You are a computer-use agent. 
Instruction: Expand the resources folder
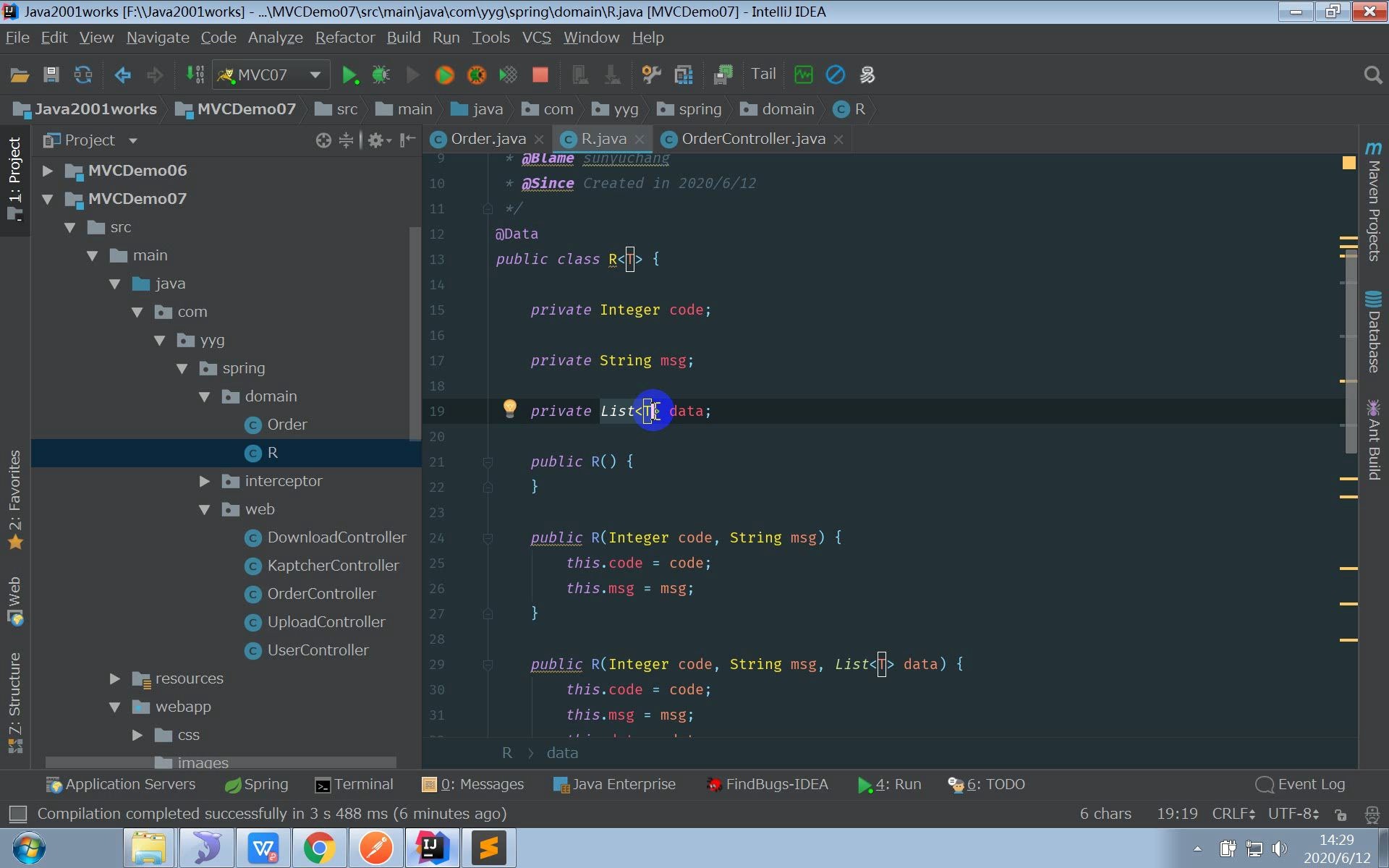pos(114,678)
